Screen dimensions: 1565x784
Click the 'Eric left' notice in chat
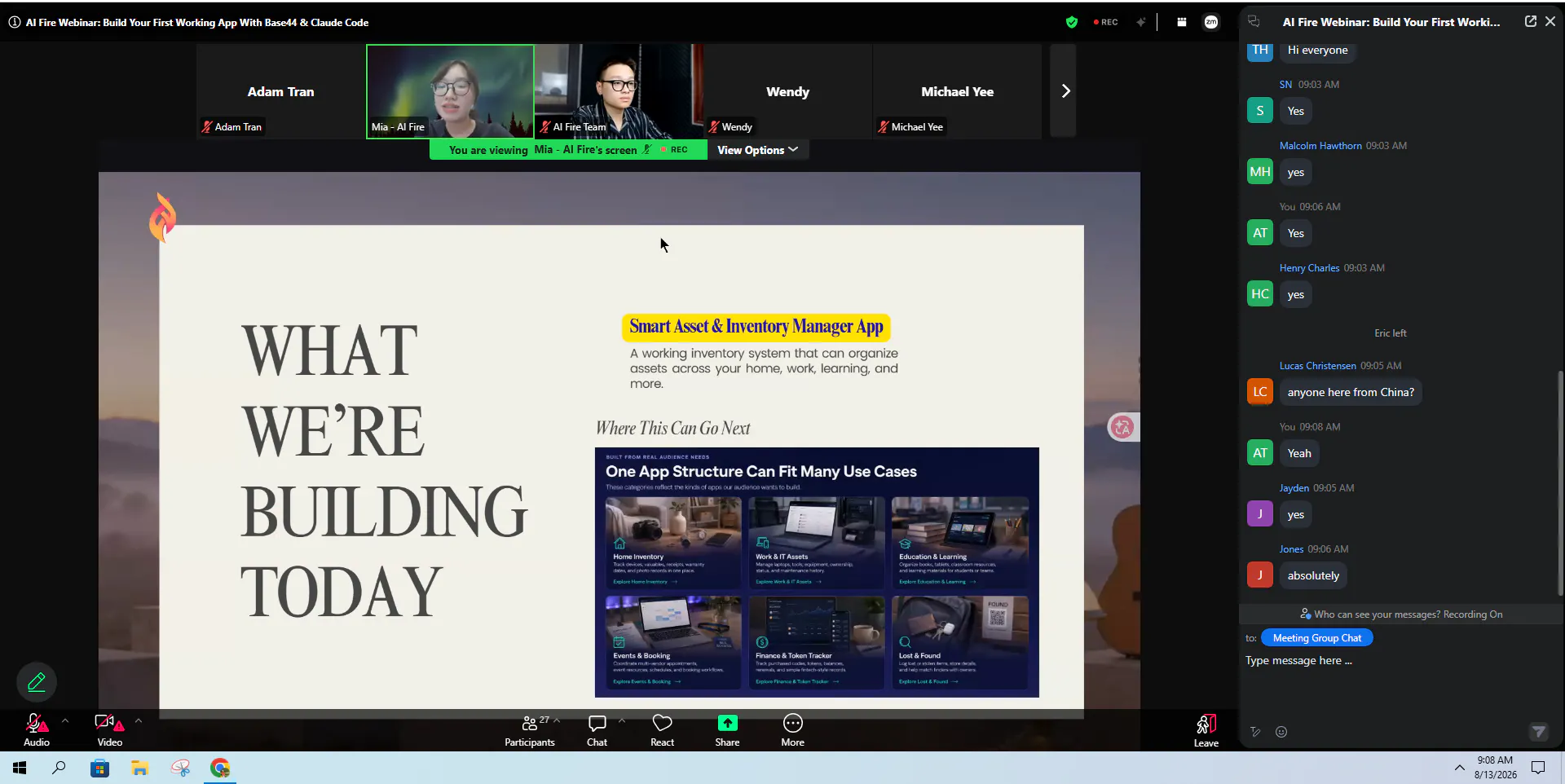click(1390, 333)
